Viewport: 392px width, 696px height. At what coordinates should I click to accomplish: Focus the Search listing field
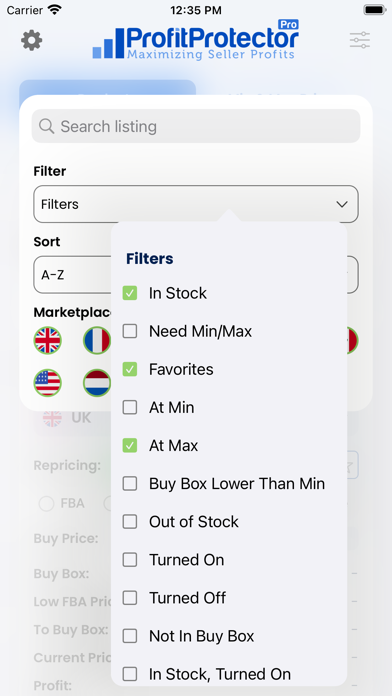(196, 126)
